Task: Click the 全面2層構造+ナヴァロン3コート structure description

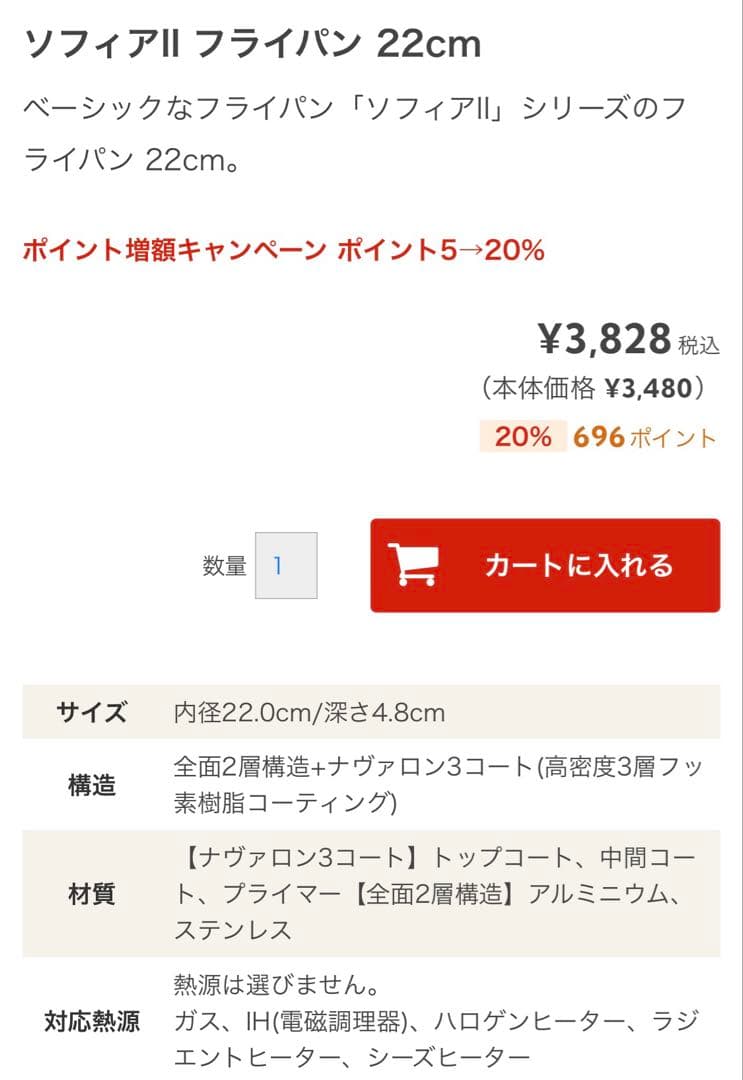Action: pos(437,785)
